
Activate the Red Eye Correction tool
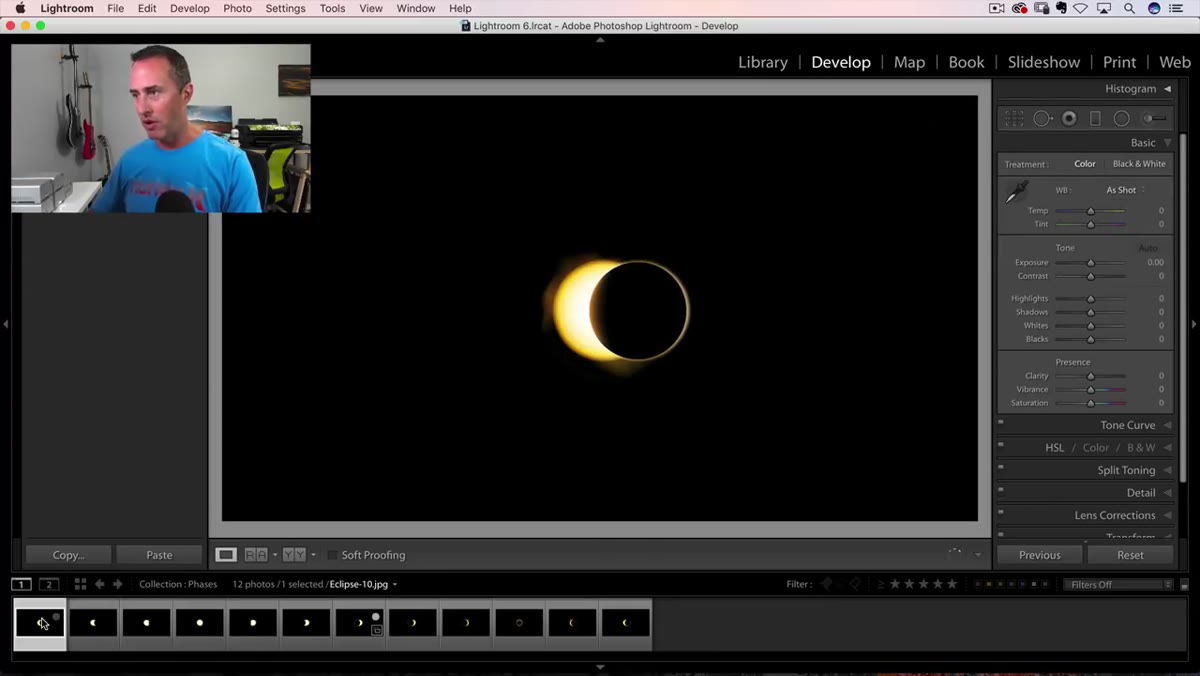(x=1069, y=118)
